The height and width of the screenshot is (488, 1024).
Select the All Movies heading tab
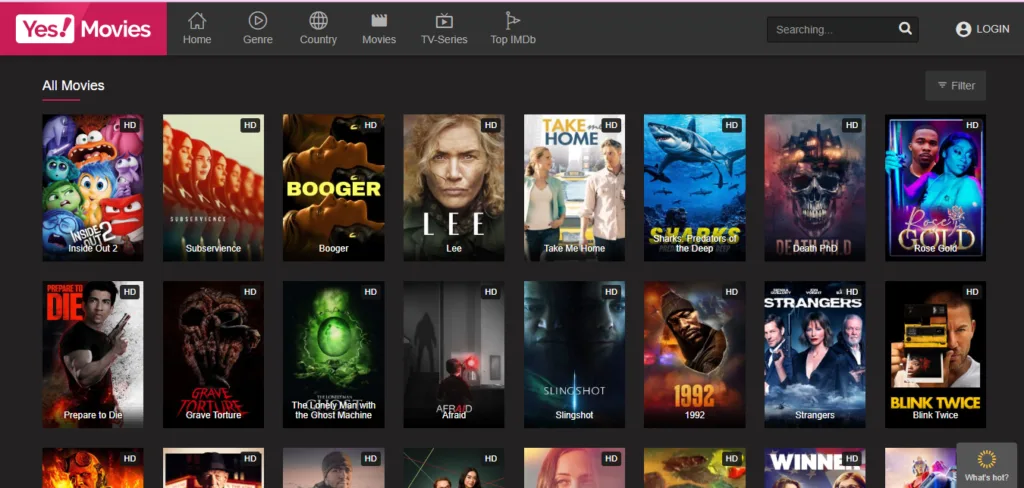(x=73, y=86)
